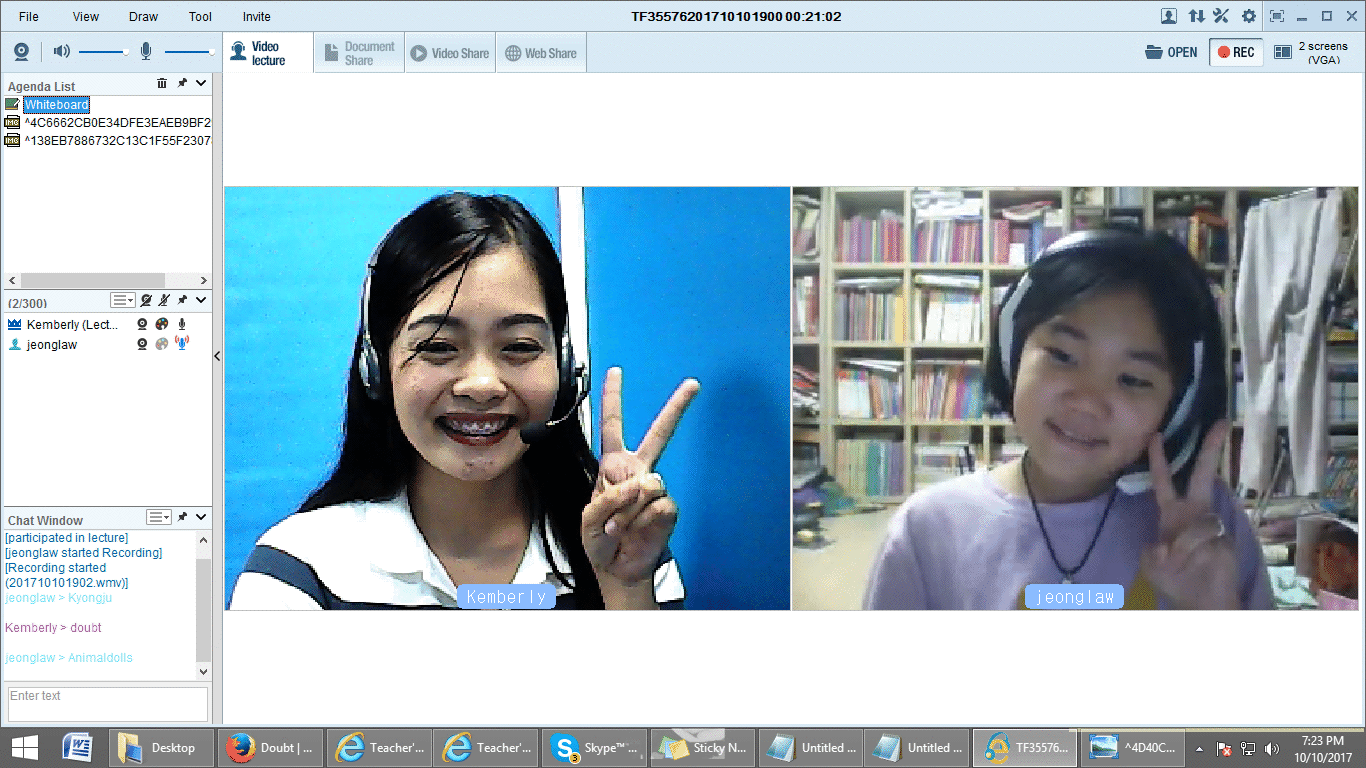Image resolution: width=1366 pixels, height=768 pixels.
Task: Click the up-down arrows network icon
Action: pyautogui.click(x=1196, y=16)
